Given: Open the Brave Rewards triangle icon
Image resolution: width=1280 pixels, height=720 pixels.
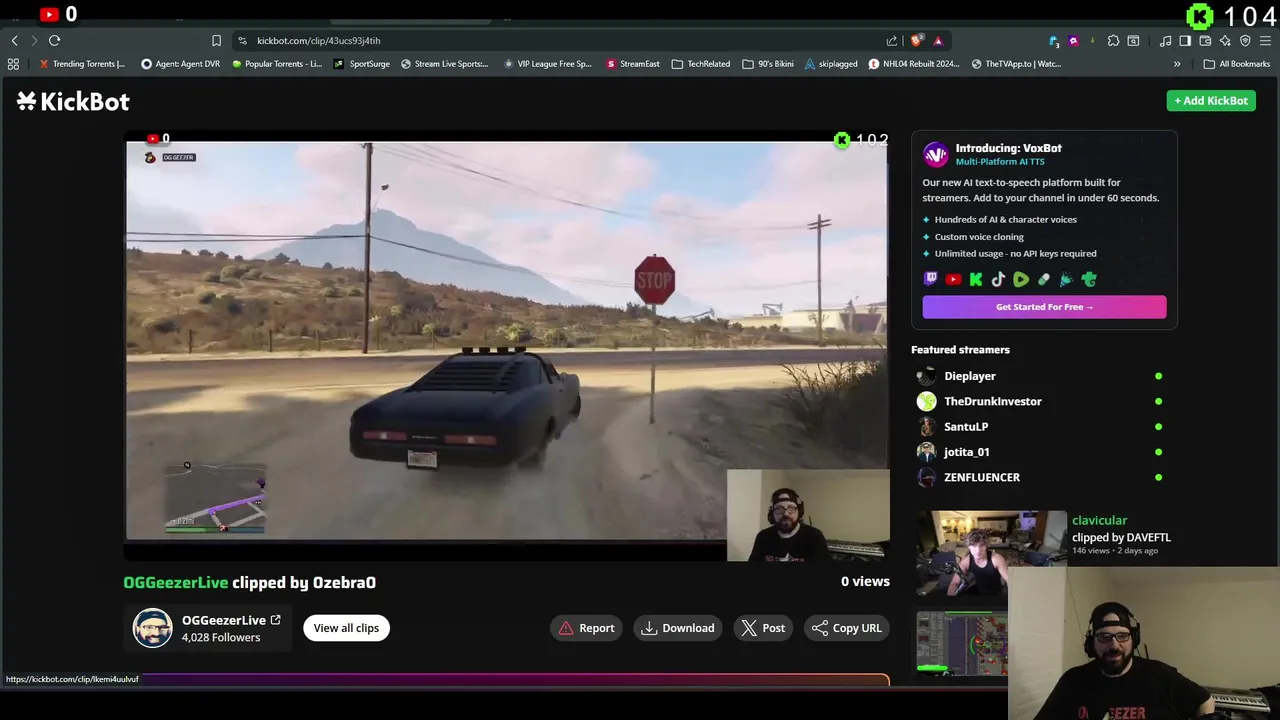Looking at the screenshot, I should (x=938, y=41).
